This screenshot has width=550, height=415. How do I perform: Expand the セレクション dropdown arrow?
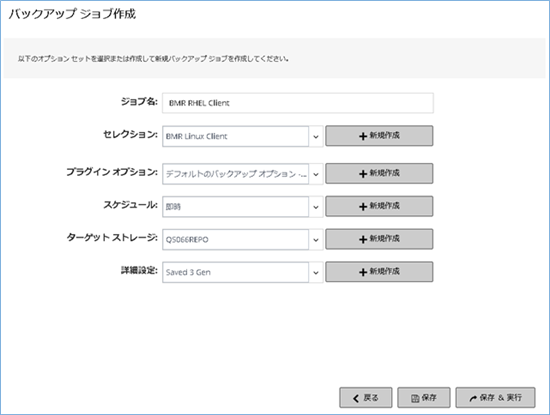click(316, 137)
